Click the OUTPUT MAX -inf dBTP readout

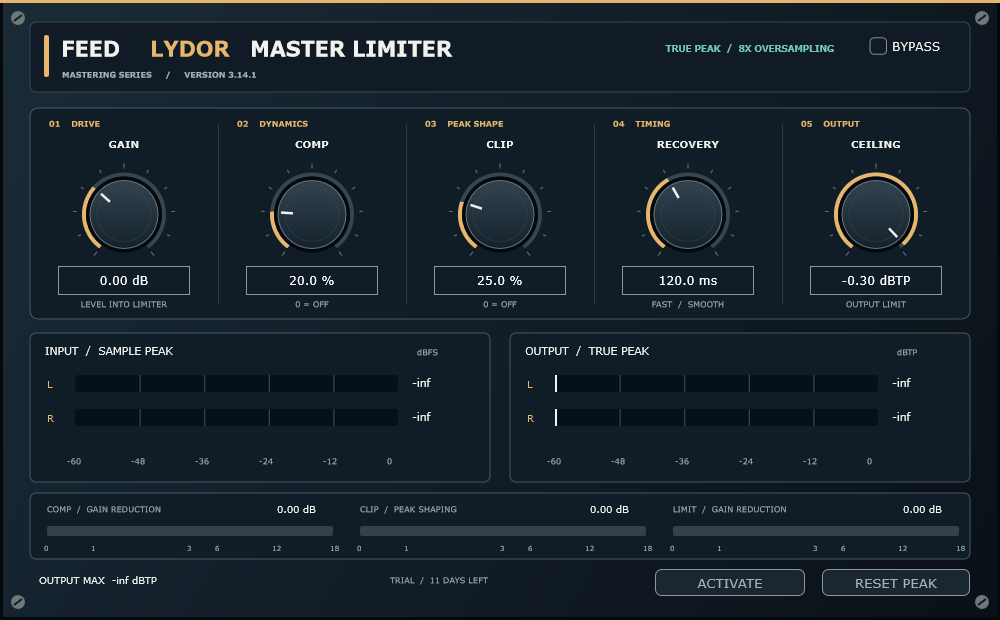(x=98, y=580)
